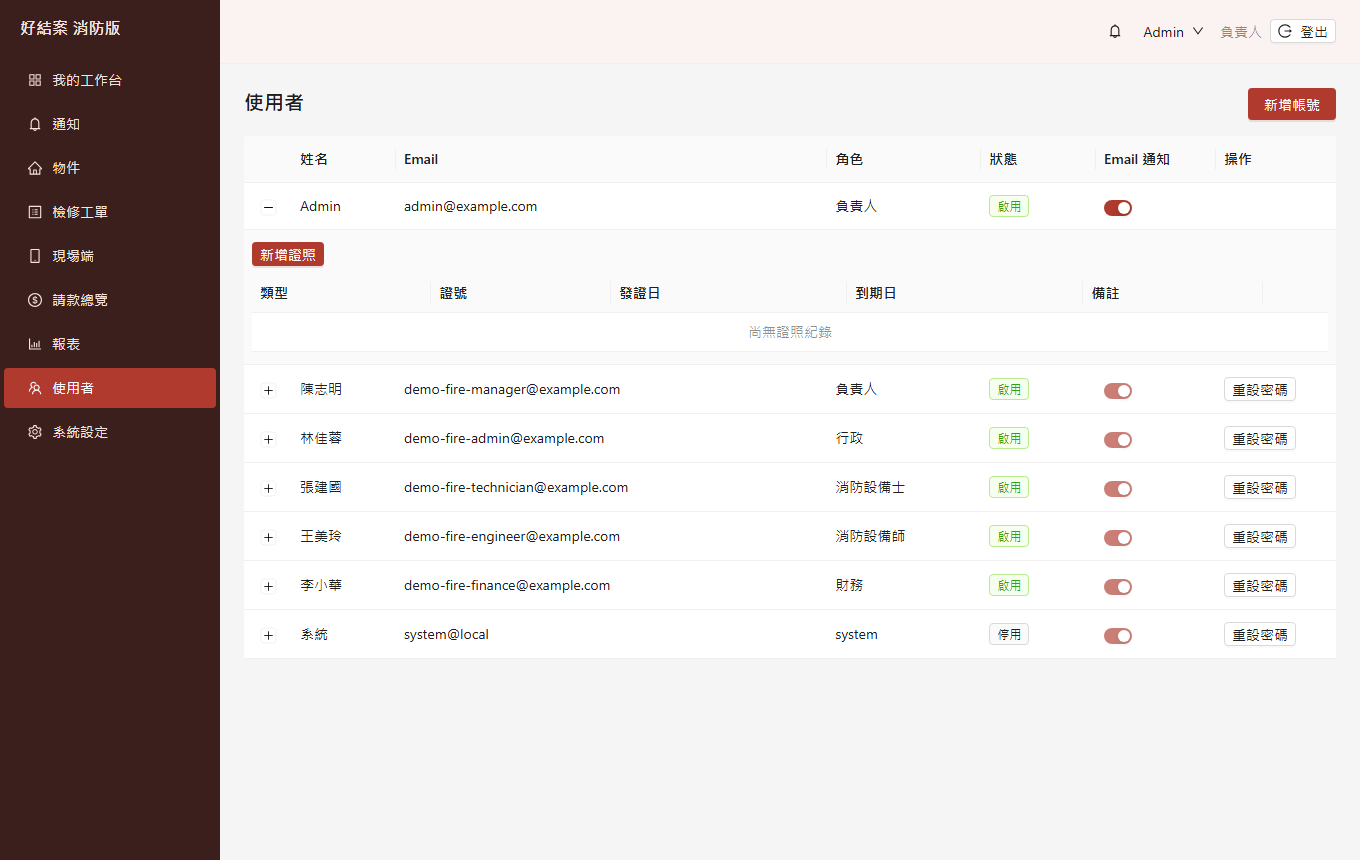The image size is (1360, 860).
Task: Open 我的工作台 in the sidebar
Action: click(x=110, y=80)
